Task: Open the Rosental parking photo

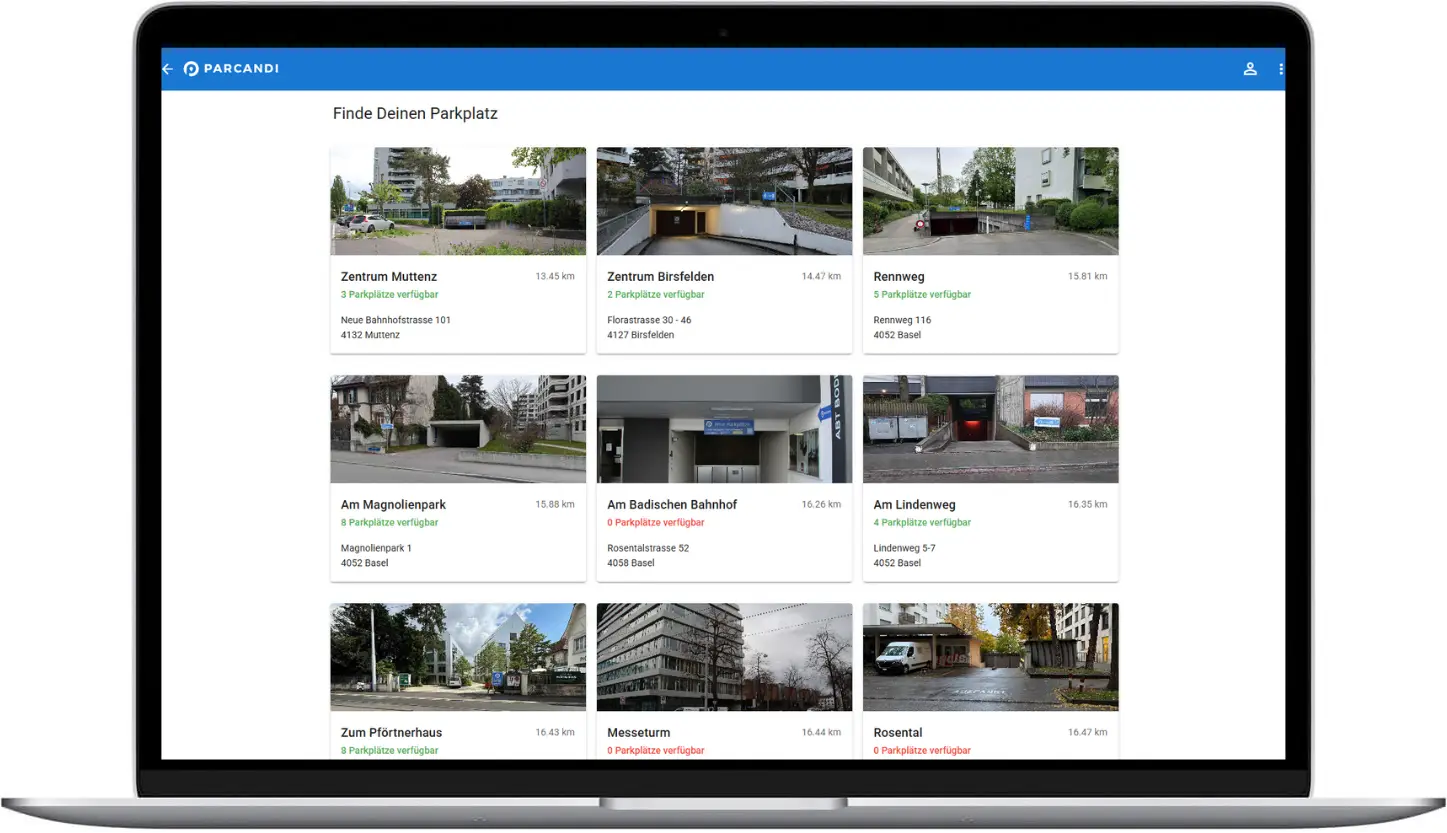Action: [x=990, y=657]
